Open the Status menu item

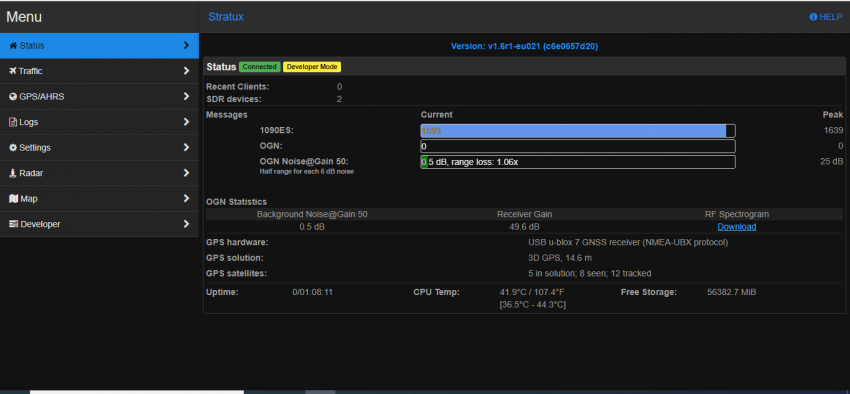pyautogui.click(x=99, y=46)
